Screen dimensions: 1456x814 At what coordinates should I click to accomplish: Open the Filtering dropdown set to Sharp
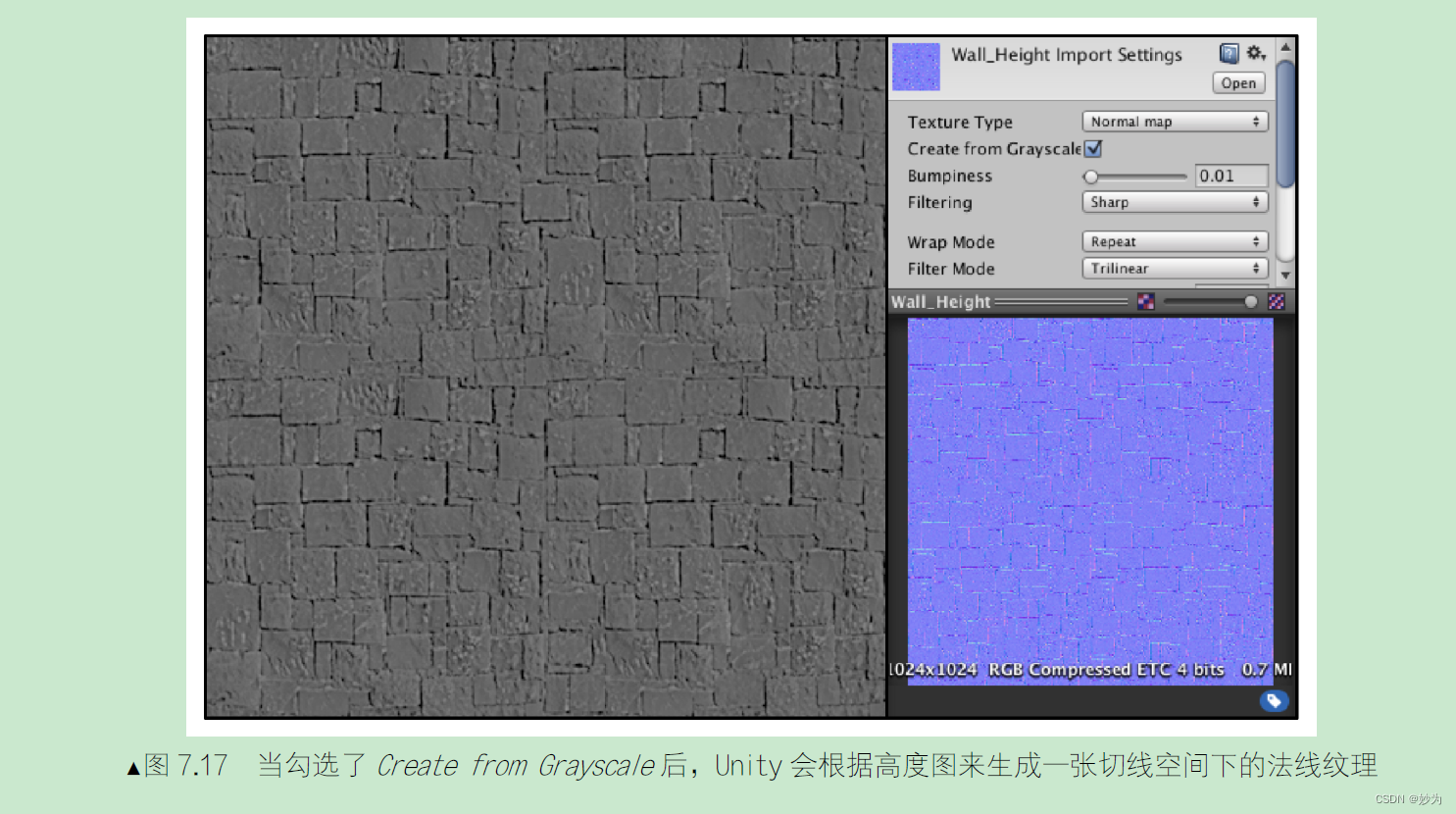pos(1175,202)
